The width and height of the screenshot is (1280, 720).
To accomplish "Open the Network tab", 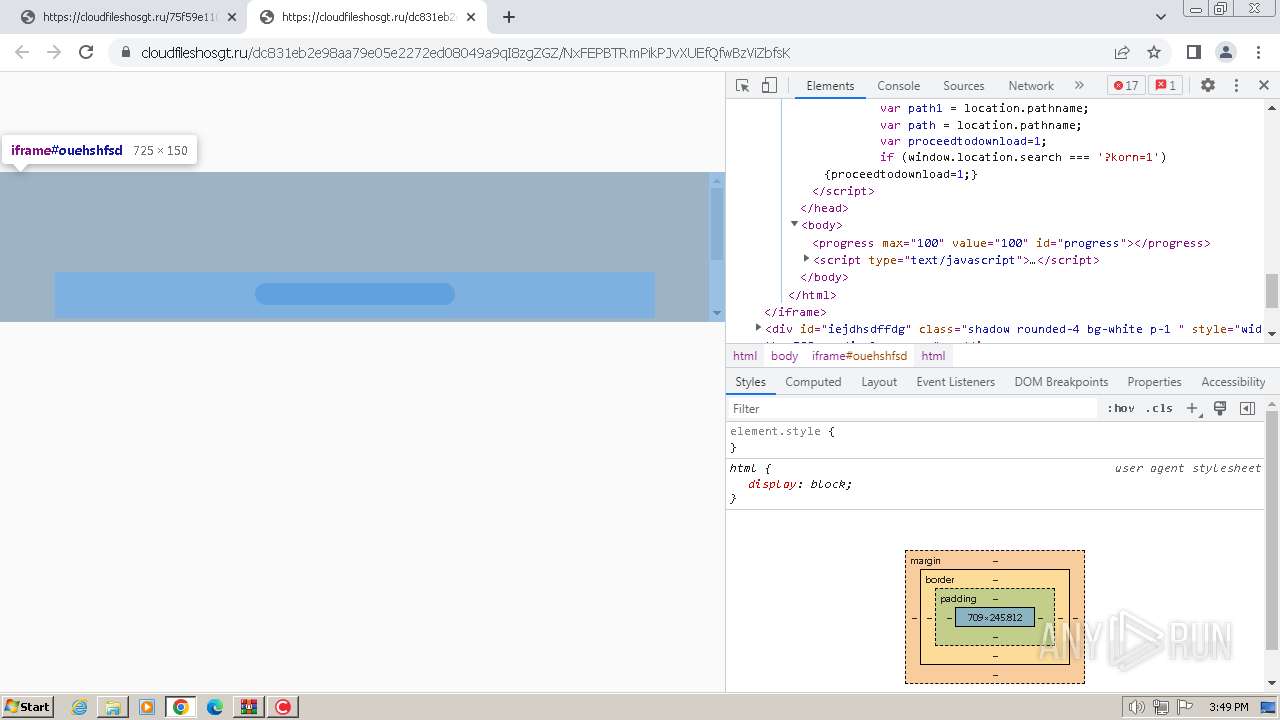I will 1031,85.
